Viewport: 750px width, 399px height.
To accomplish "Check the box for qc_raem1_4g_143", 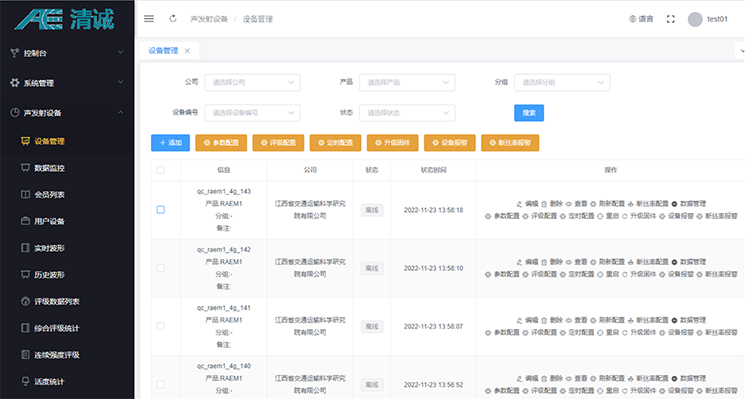I will click(161, 210).
